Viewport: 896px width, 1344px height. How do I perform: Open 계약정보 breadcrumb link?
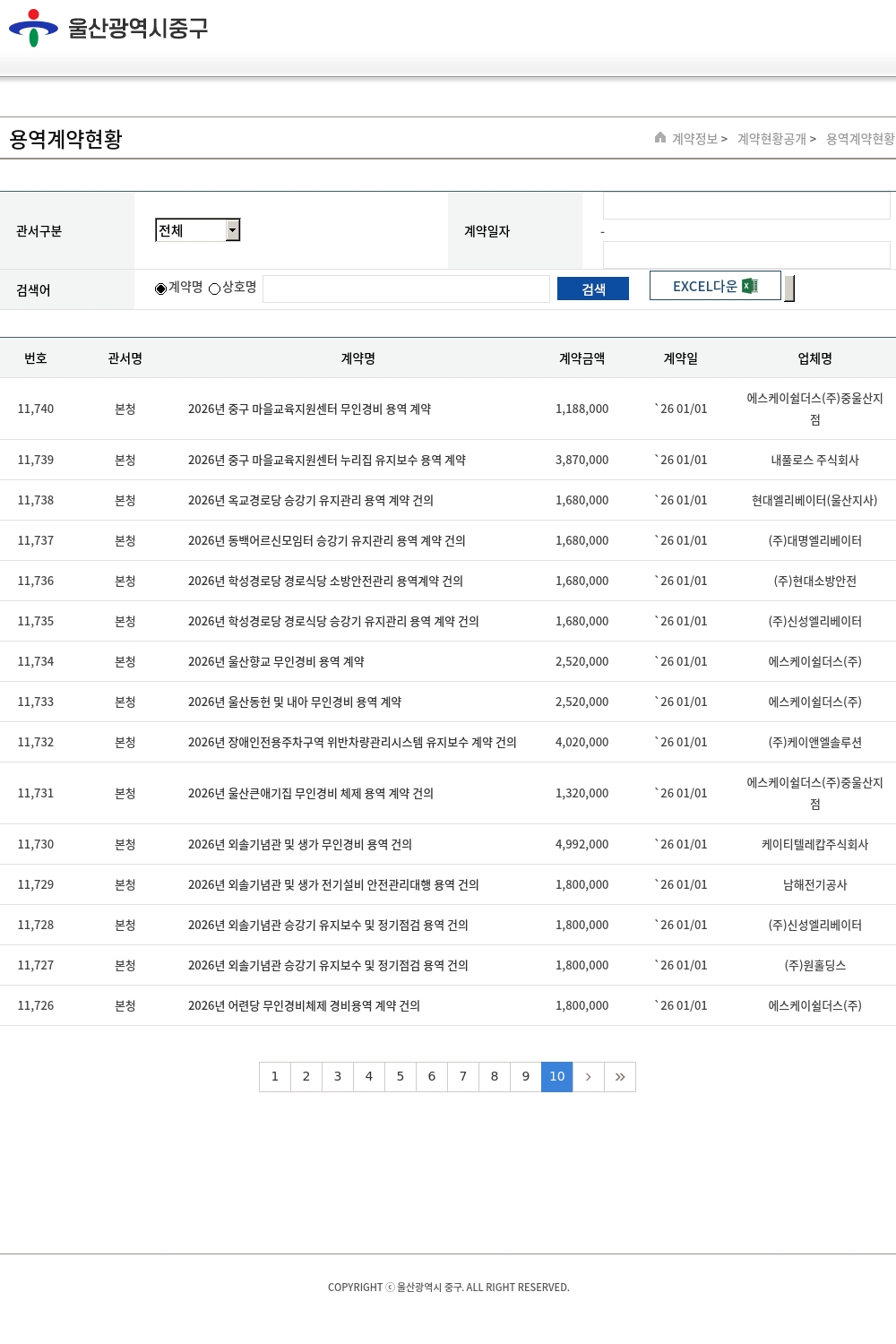point(695,139)
